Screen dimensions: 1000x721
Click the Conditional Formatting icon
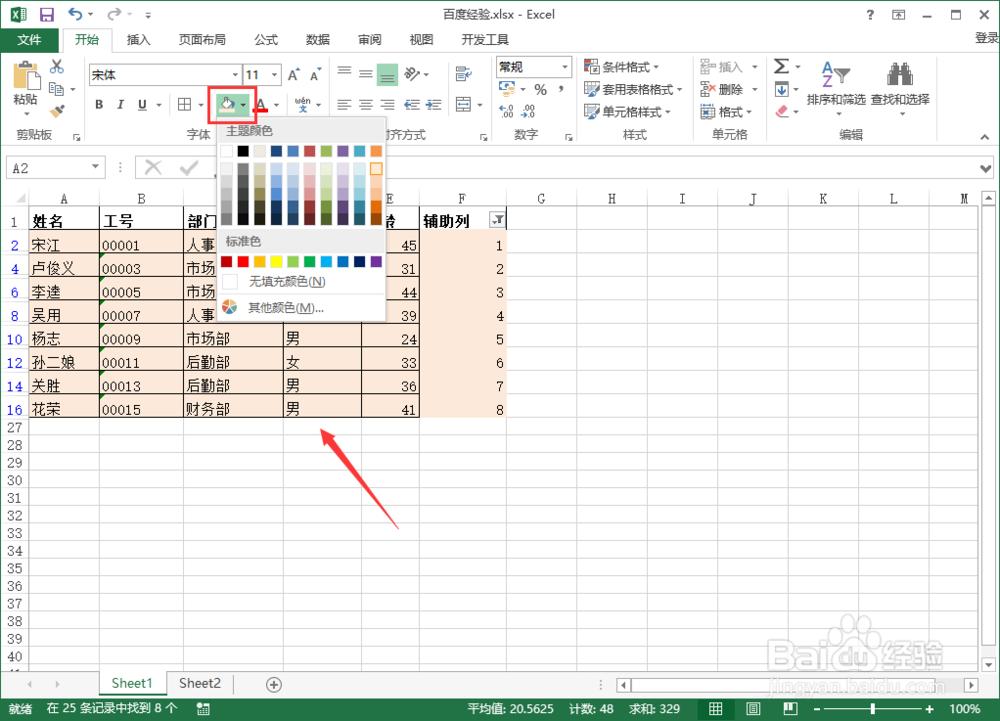pos(591,67)
